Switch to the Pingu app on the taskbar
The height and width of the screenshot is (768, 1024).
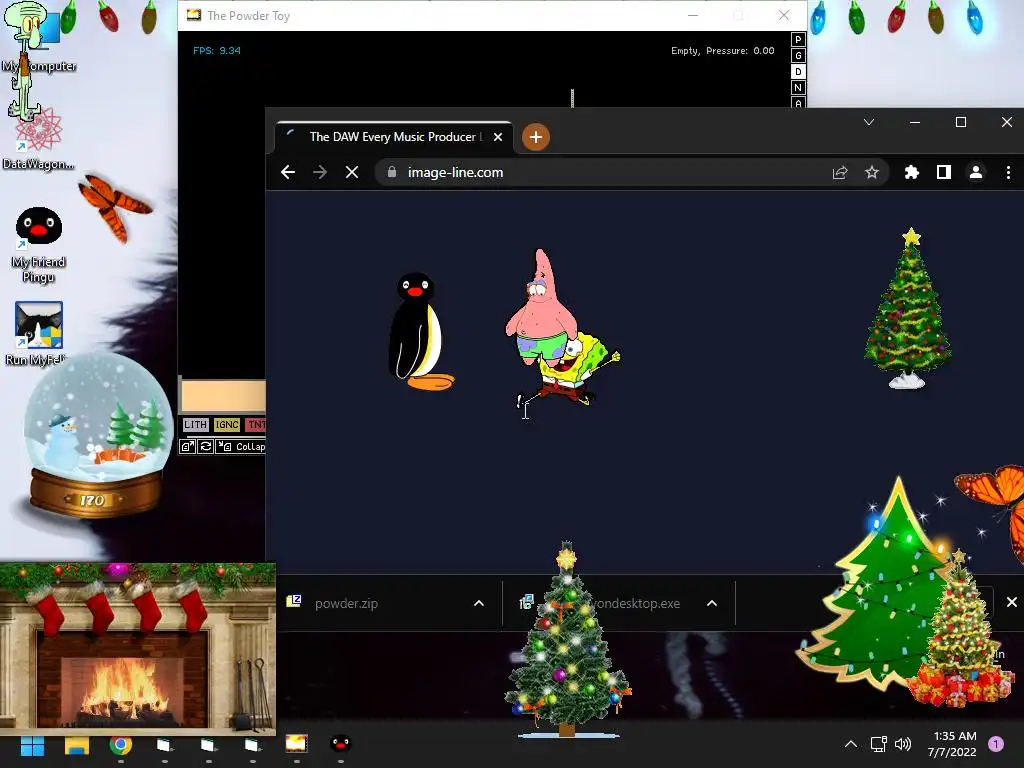[x=340, y=744]
